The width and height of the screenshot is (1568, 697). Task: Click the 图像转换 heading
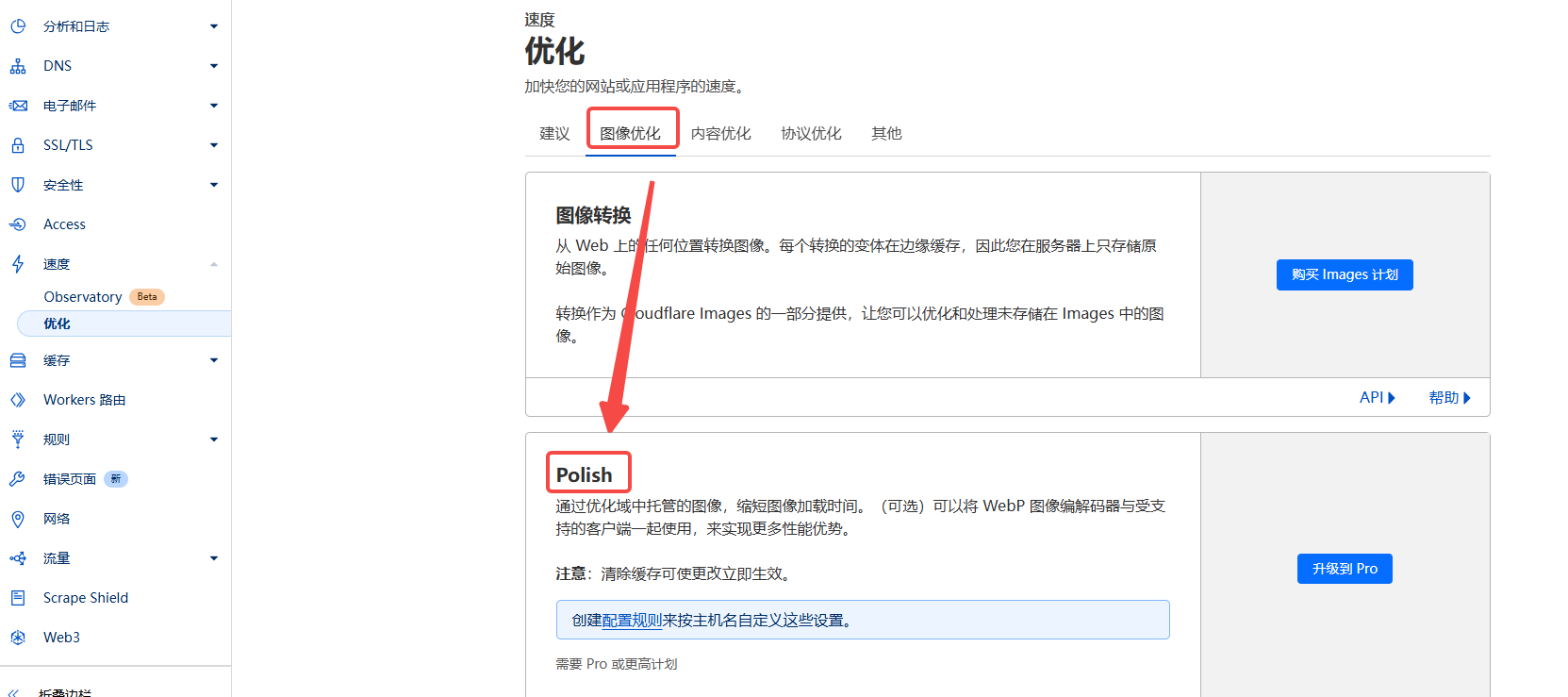point(593,215)
